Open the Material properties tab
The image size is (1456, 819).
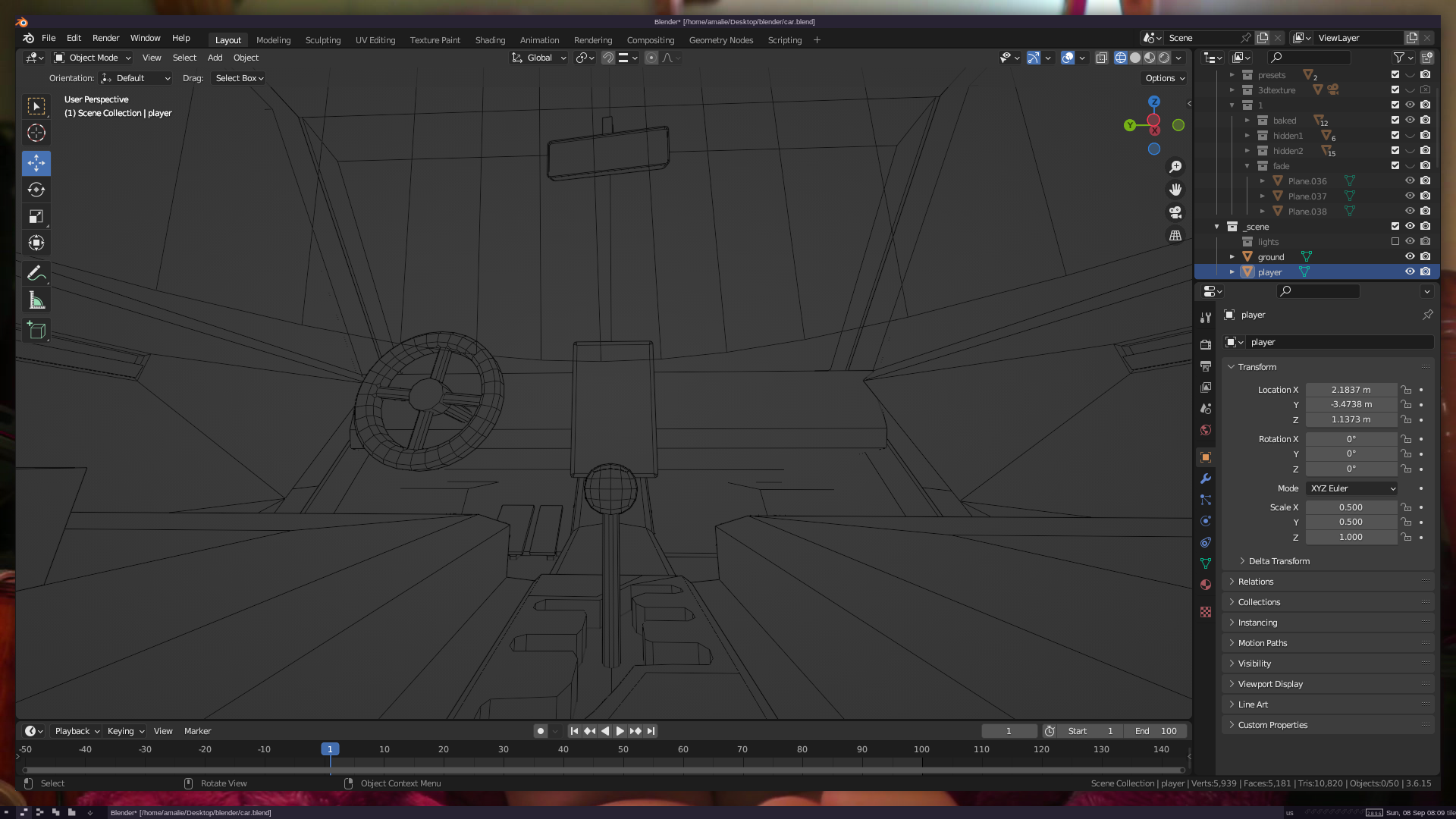click(x=1206, y=585)
